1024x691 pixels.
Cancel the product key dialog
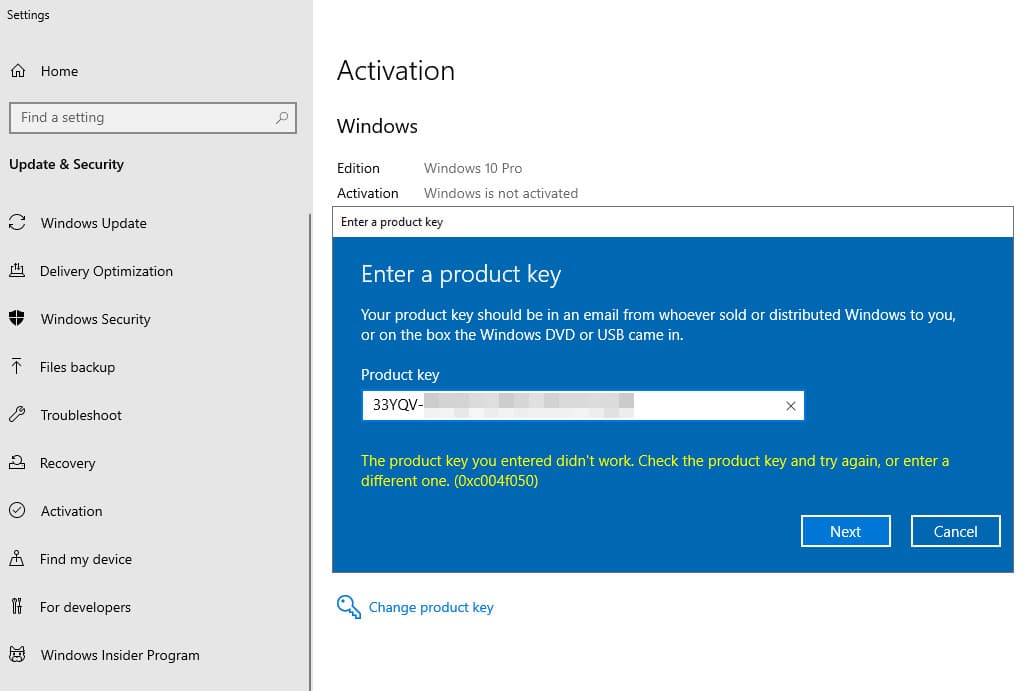(x=955, y=531)
